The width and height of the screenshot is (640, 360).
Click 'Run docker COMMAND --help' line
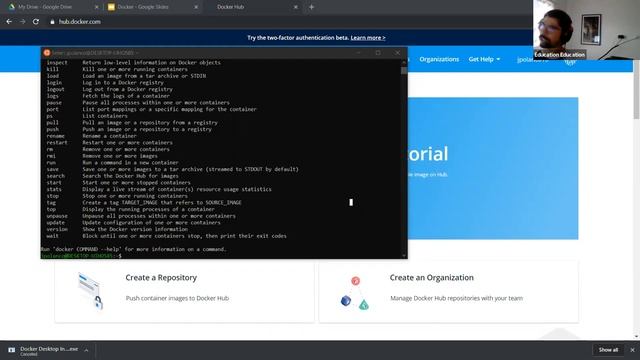(x=133, y=249)
